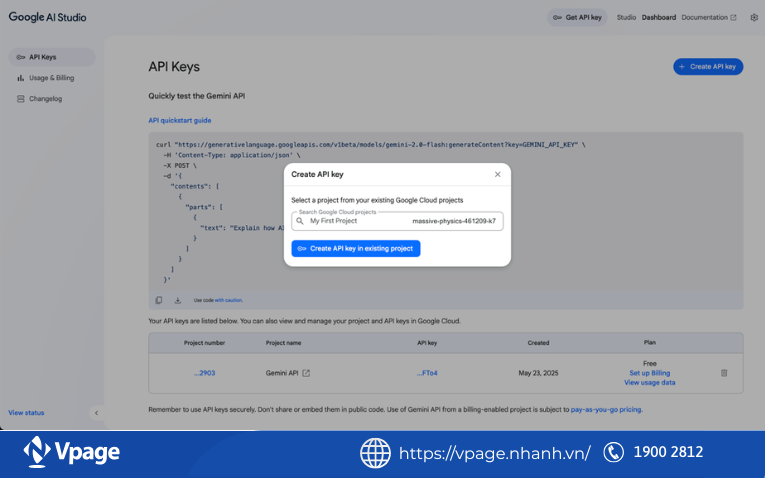
Task: Click the 'Project number' column header
Action: (x=204, y=343)
